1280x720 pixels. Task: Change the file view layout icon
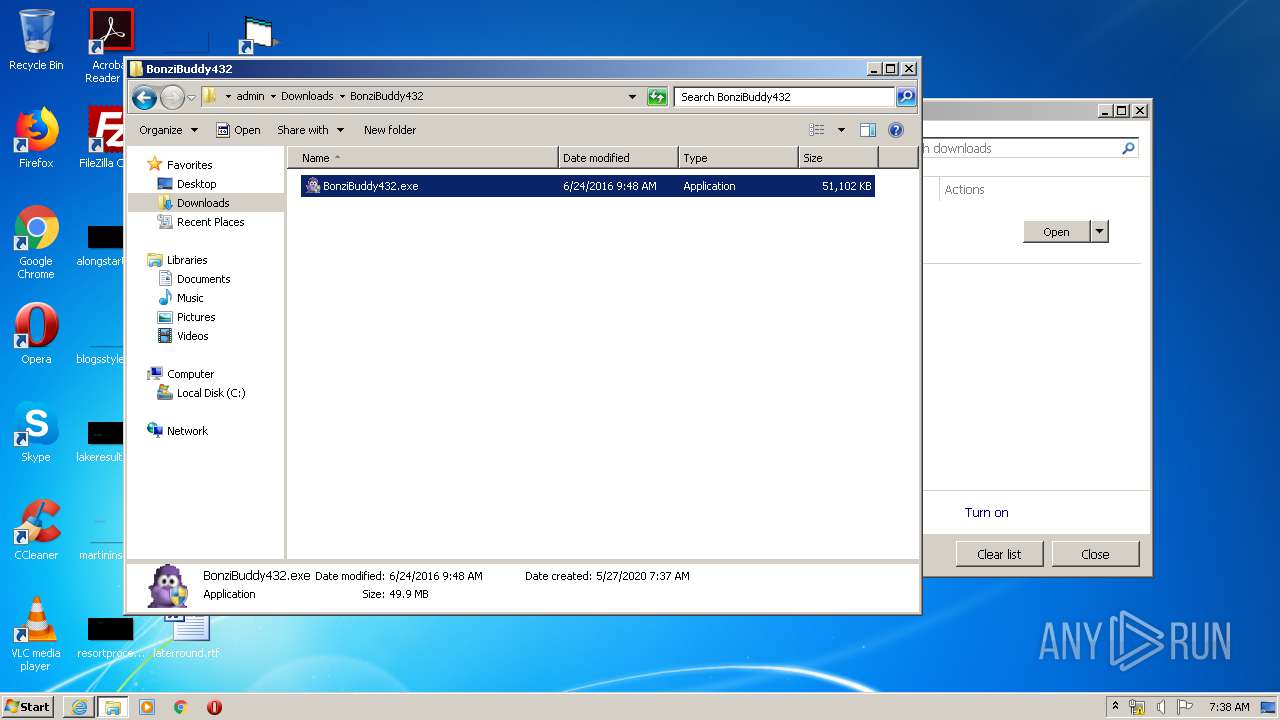[817, 130]
